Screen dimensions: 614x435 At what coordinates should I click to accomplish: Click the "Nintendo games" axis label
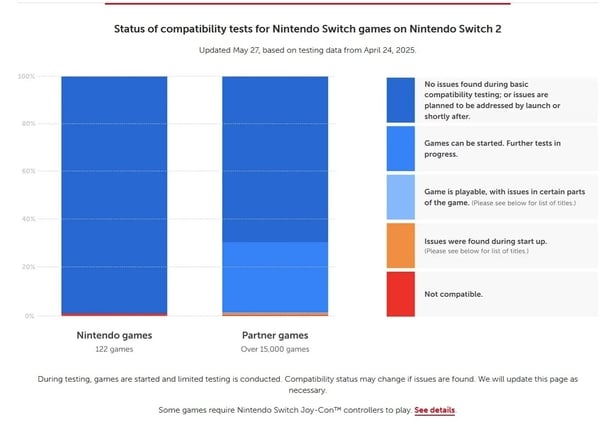[x=114, y=335]
